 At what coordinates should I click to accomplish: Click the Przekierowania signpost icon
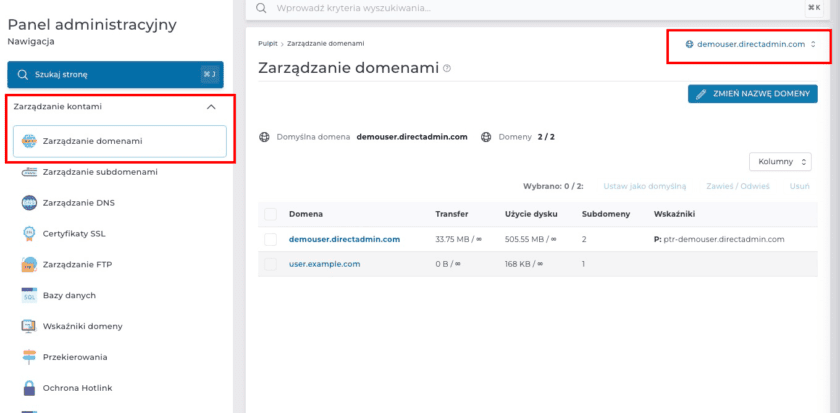pos(29,357)
